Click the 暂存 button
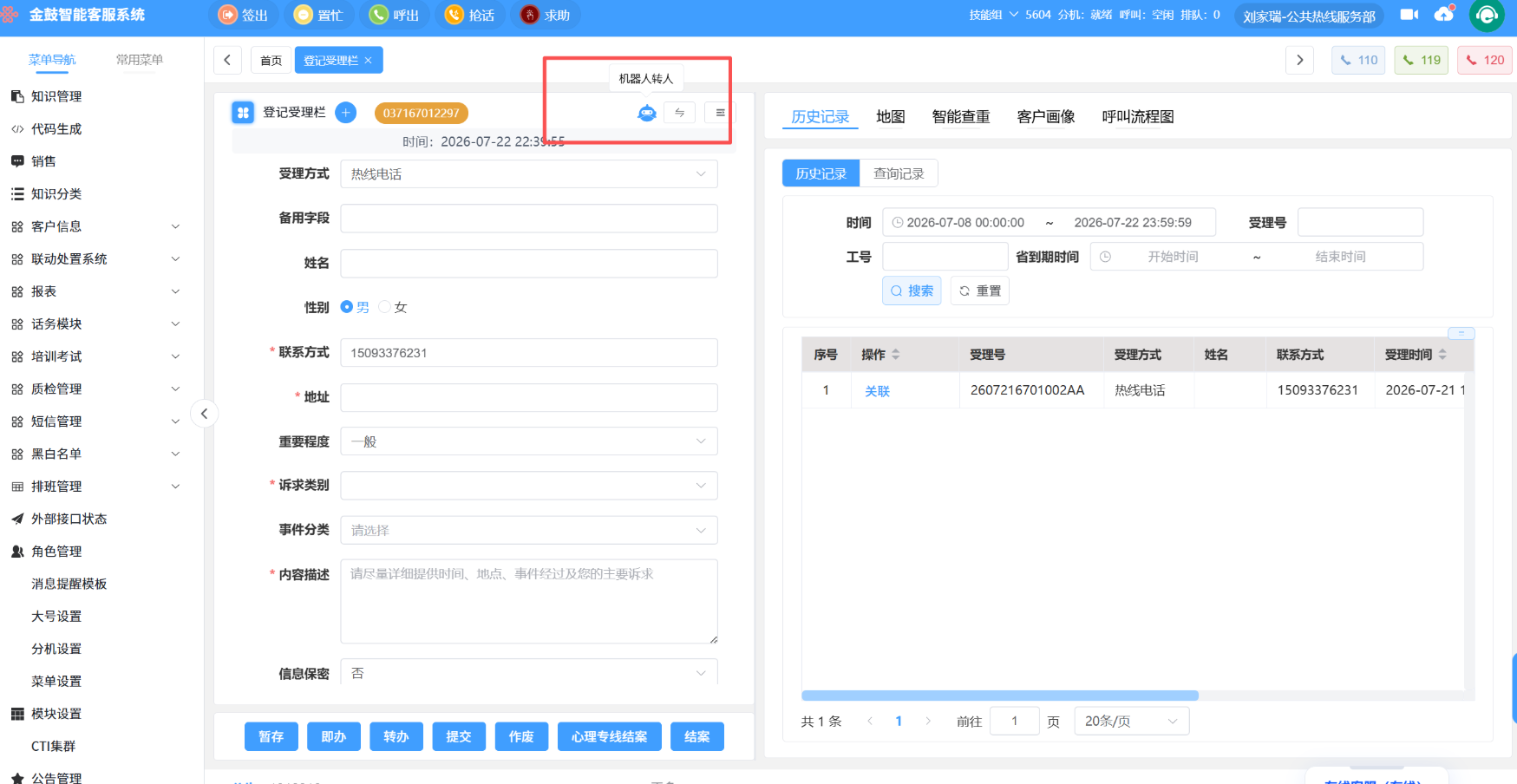This screenshot has height=784, width=1517. [271, 737]
